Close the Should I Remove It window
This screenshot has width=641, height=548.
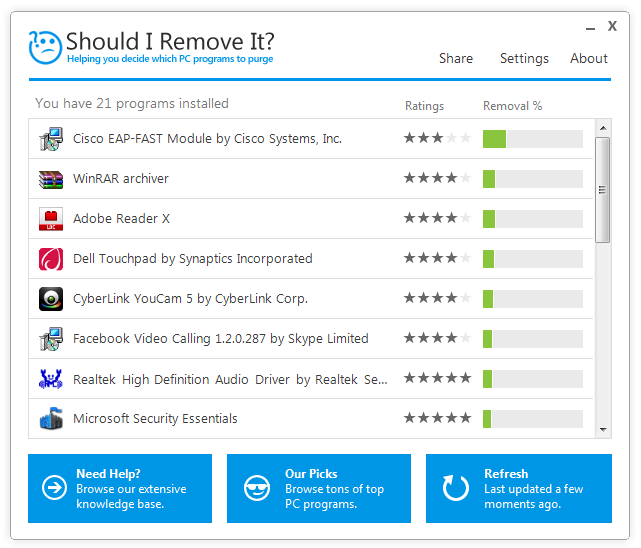[612, 26]
